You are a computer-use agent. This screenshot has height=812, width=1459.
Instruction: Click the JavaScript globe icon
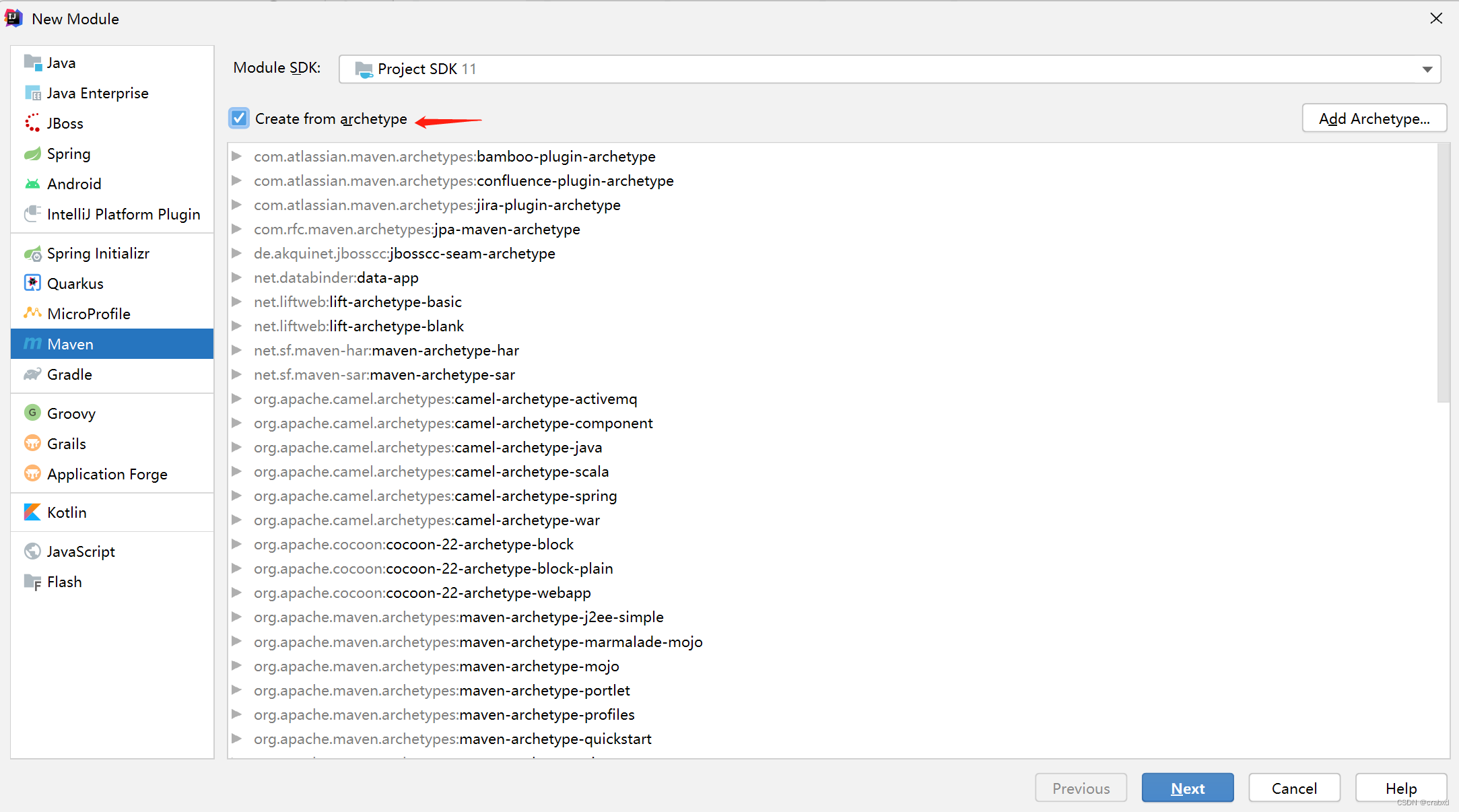click(x=32, y=551)
